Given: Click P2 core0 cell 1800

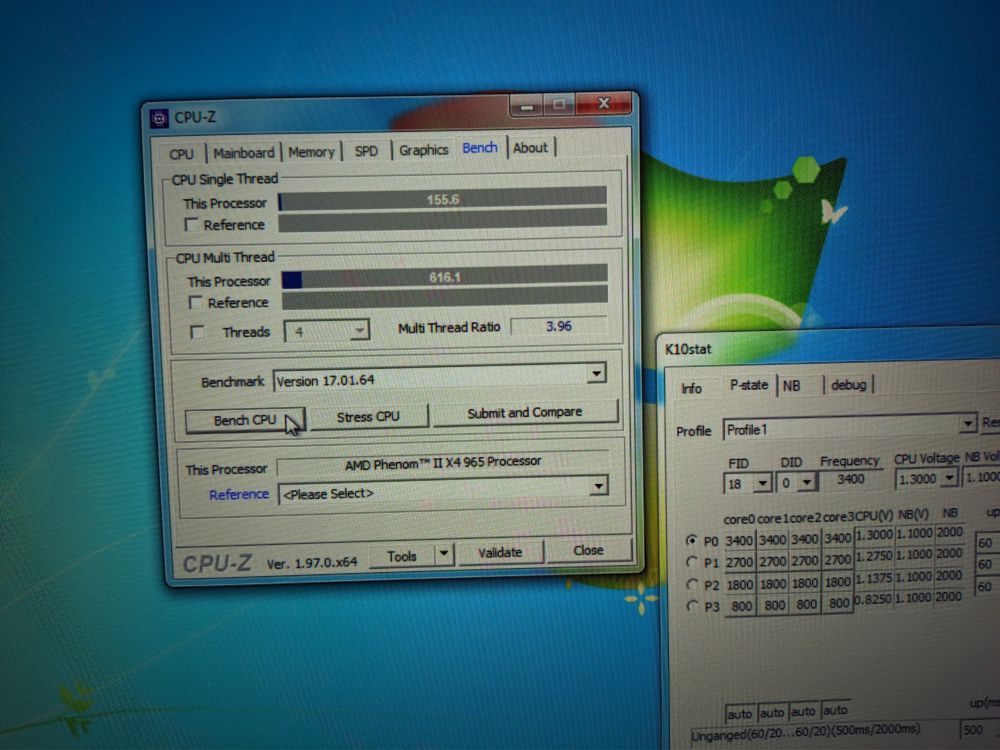Looking at the screenshot, I should point(740,584).
